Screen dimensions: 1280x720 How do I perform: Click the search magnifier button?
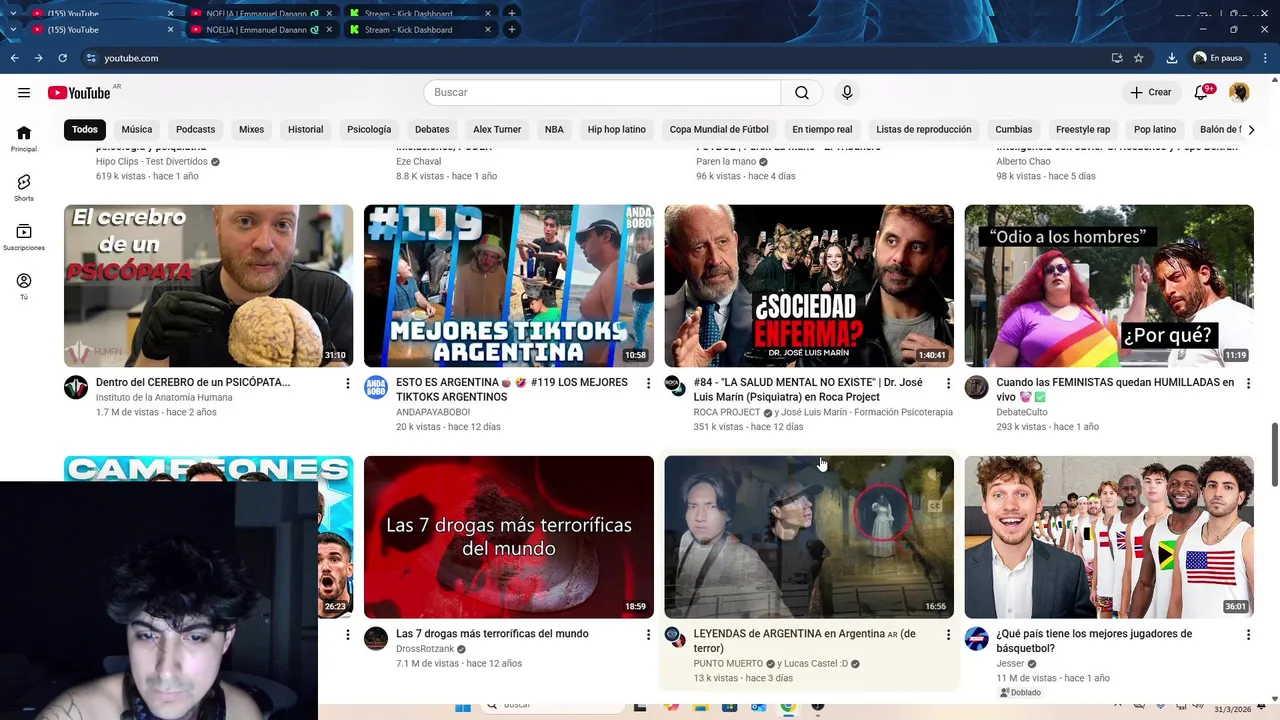[802, 93]
